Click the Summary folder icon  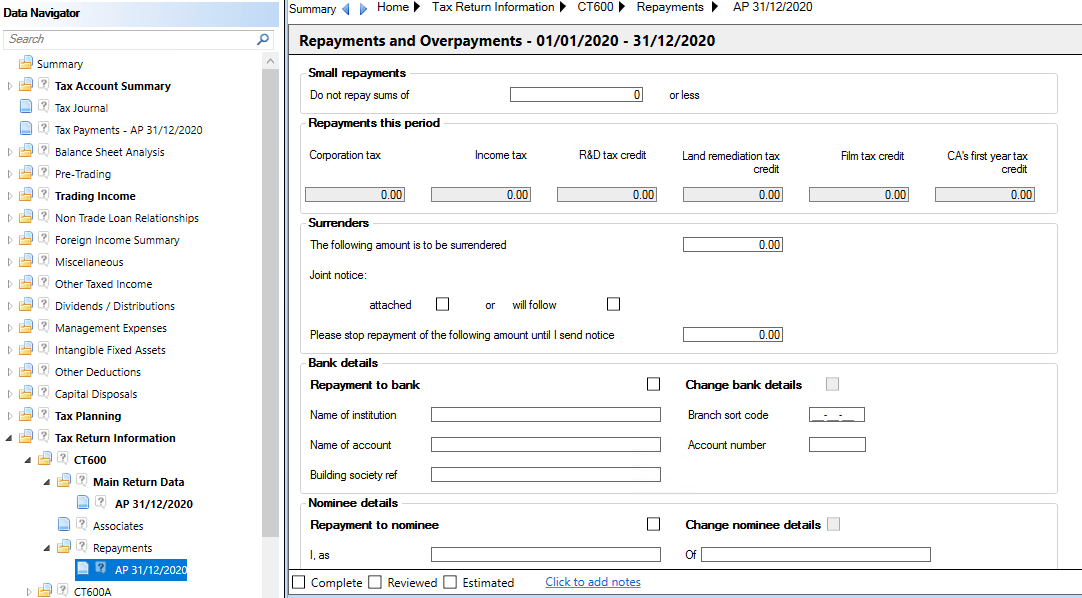point(26,63)
